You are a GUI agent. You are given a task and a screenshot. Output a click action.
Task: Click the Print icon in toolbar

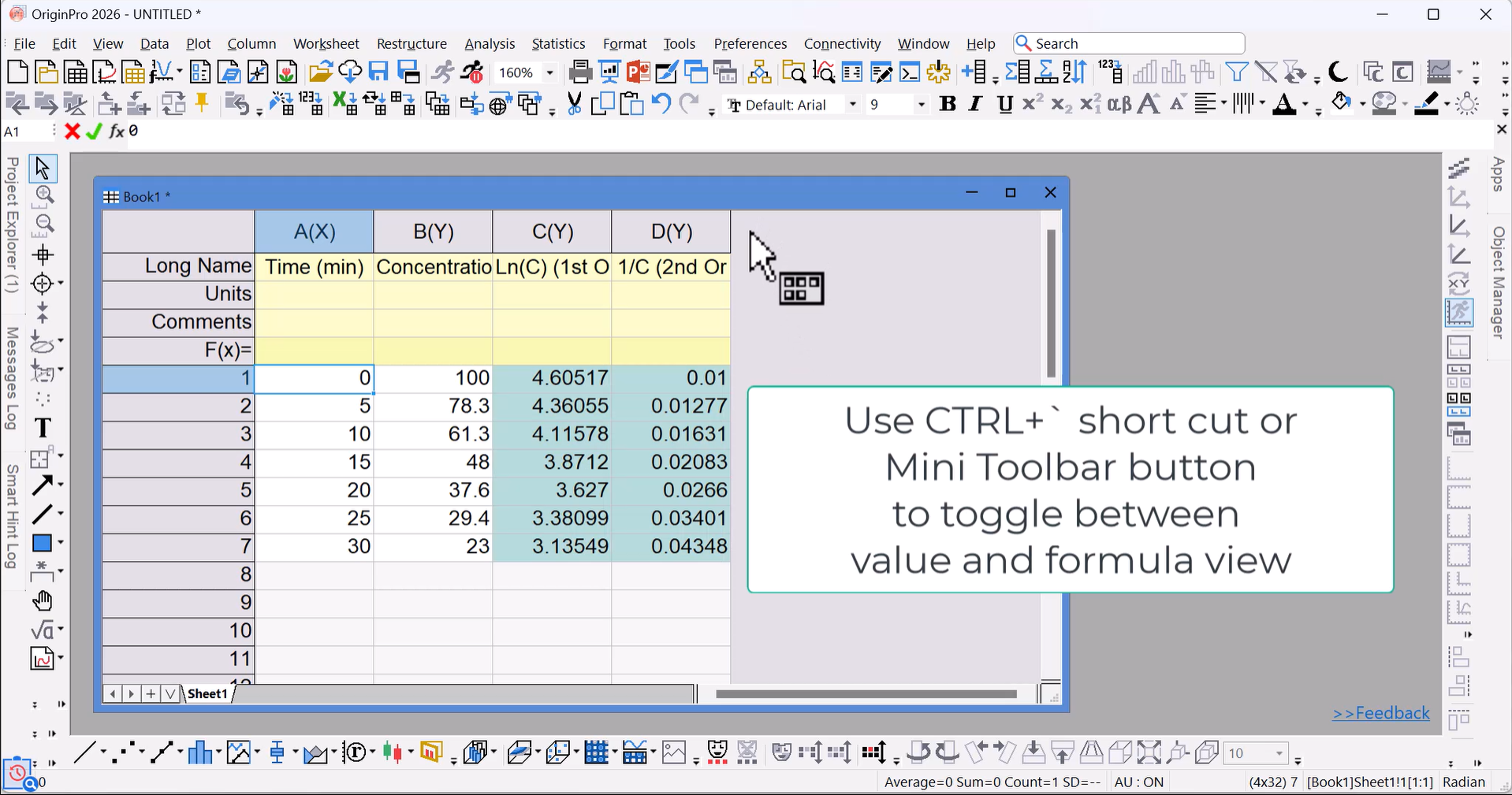click(579, 72)
